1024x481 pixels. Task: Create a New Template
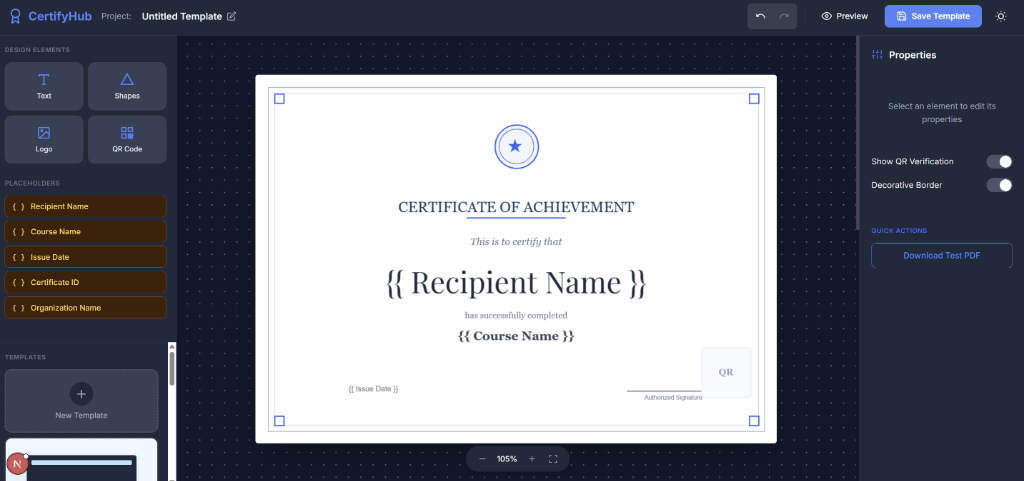(81, 401)
